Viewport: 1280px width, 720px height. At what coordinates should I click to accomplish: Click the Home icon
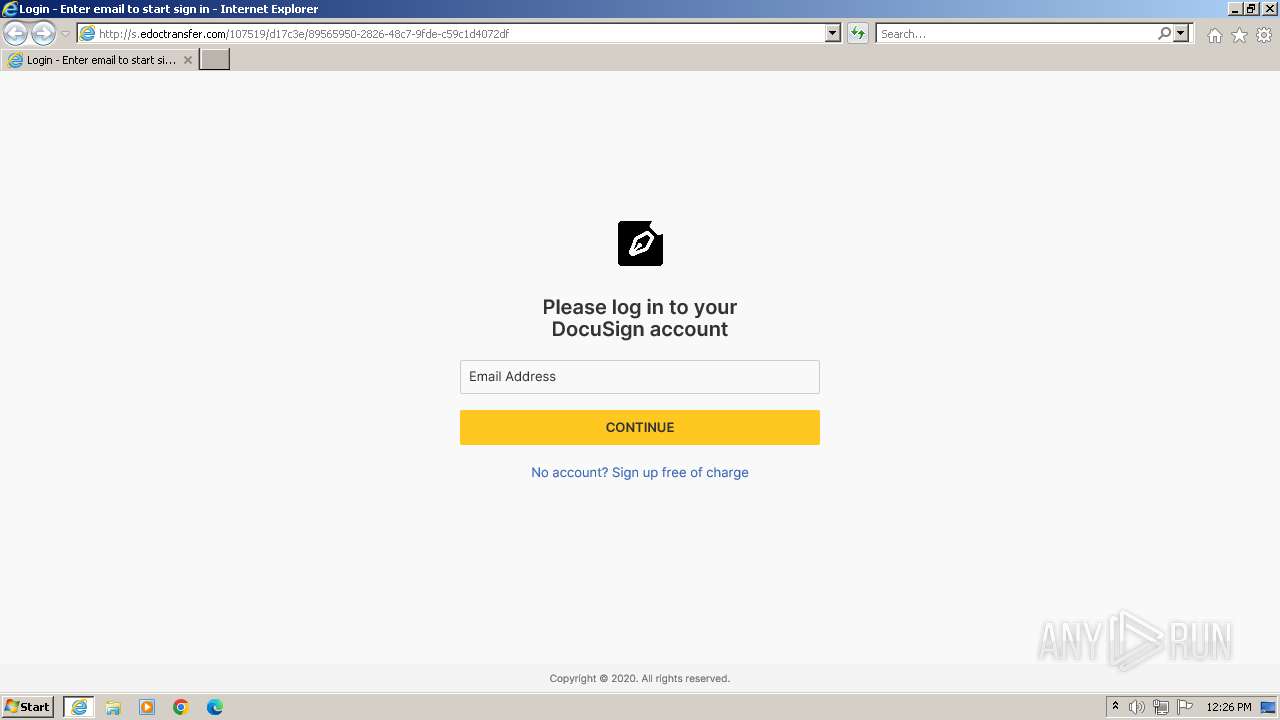[x=1215, y=35]
